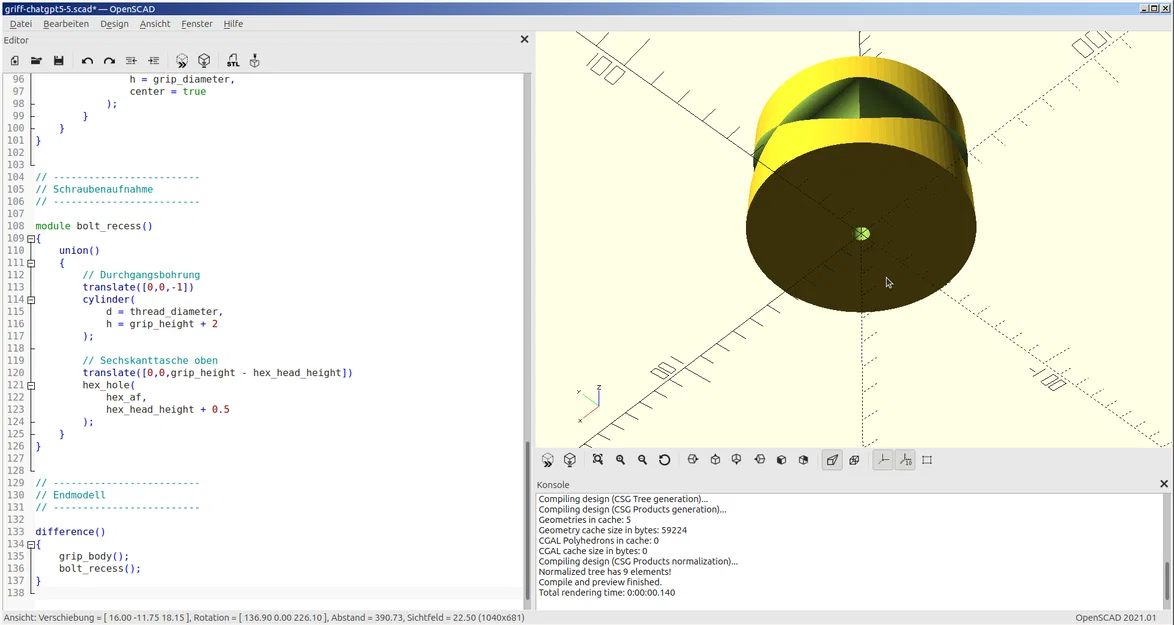
Task: Click the editor's vertical scrollbar
Action: [x=526, y=518]
